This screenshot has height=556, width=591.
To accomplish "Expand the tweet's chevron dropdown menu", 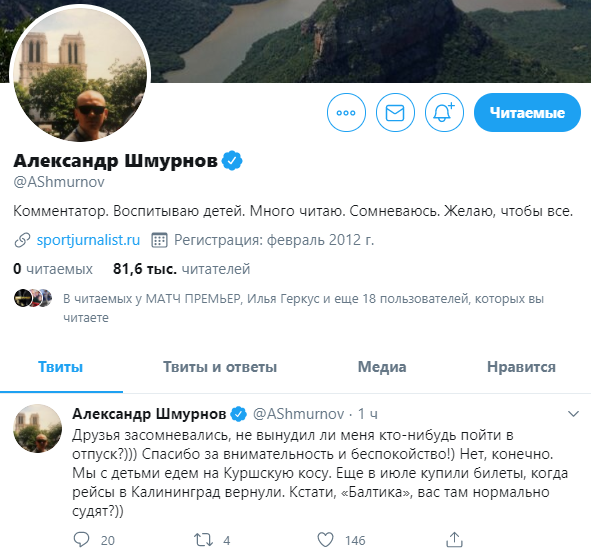I will tap(573, 414).
